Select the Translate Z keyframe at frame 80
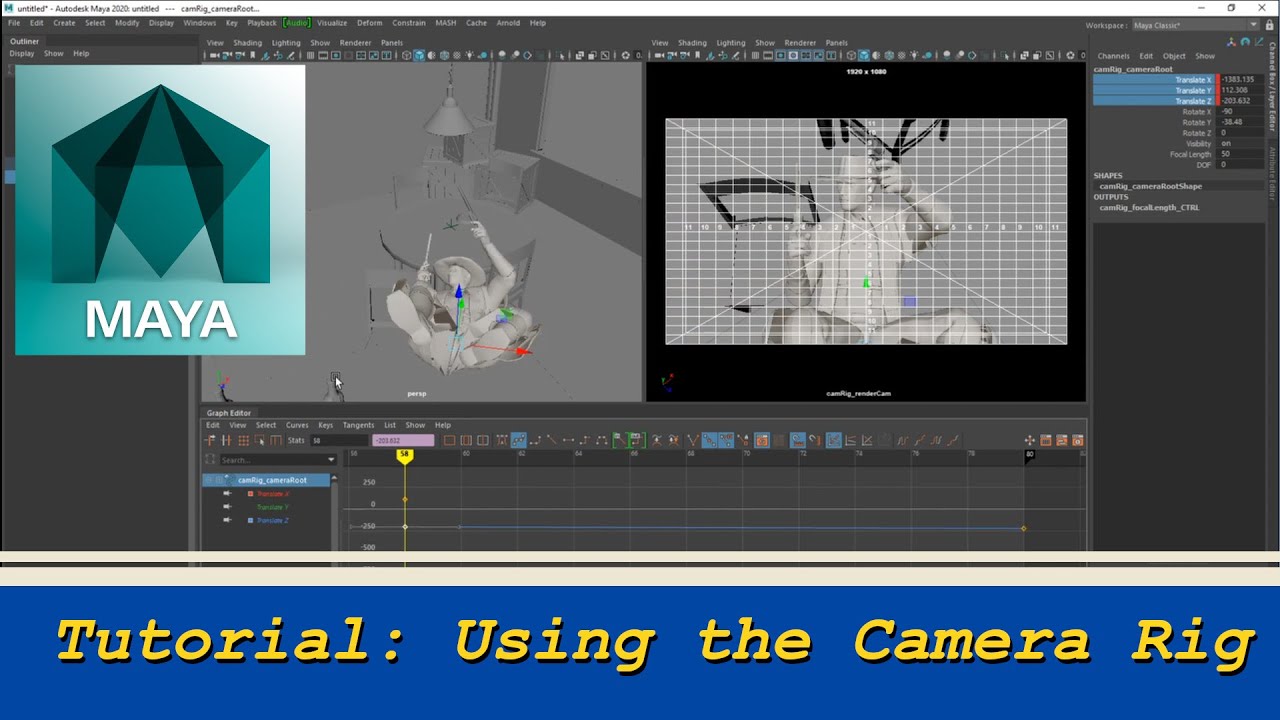This screenshot has width=1280, height=720. pos(1023,528)
